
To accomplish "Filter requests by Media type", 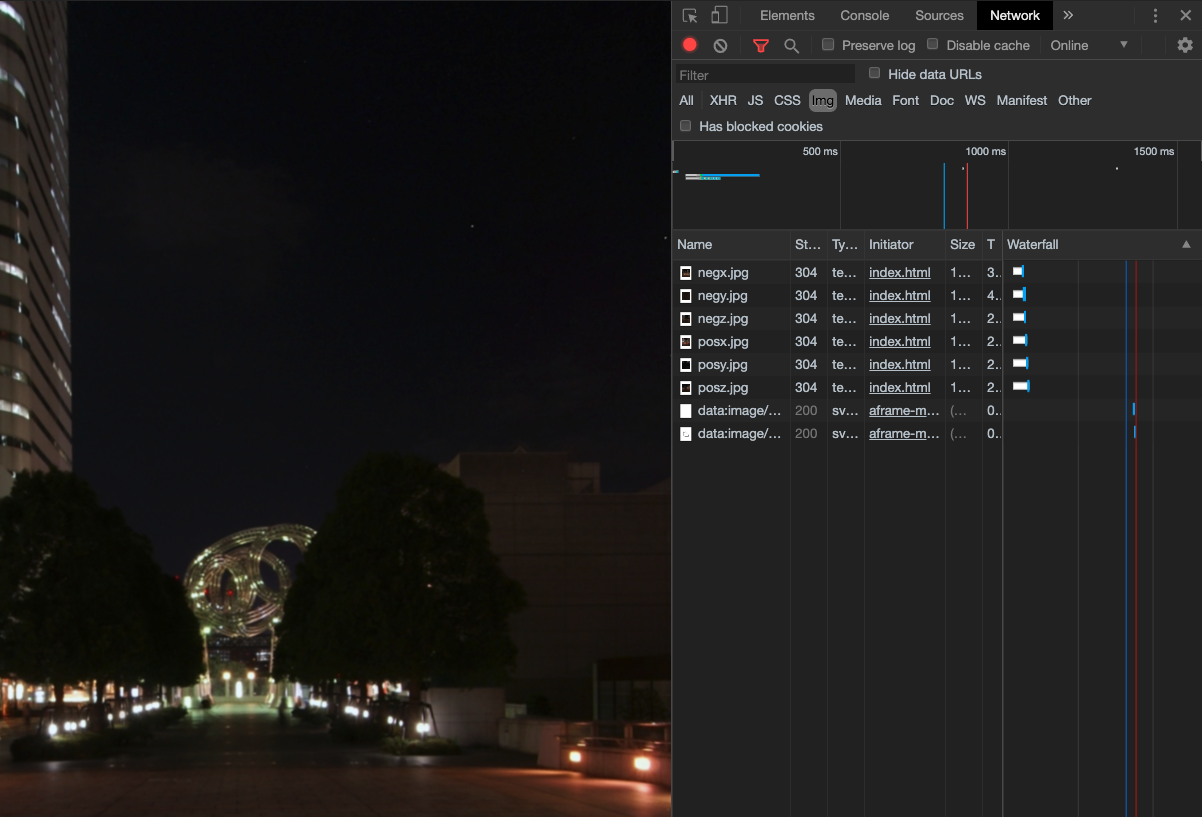I will (862, 100).
